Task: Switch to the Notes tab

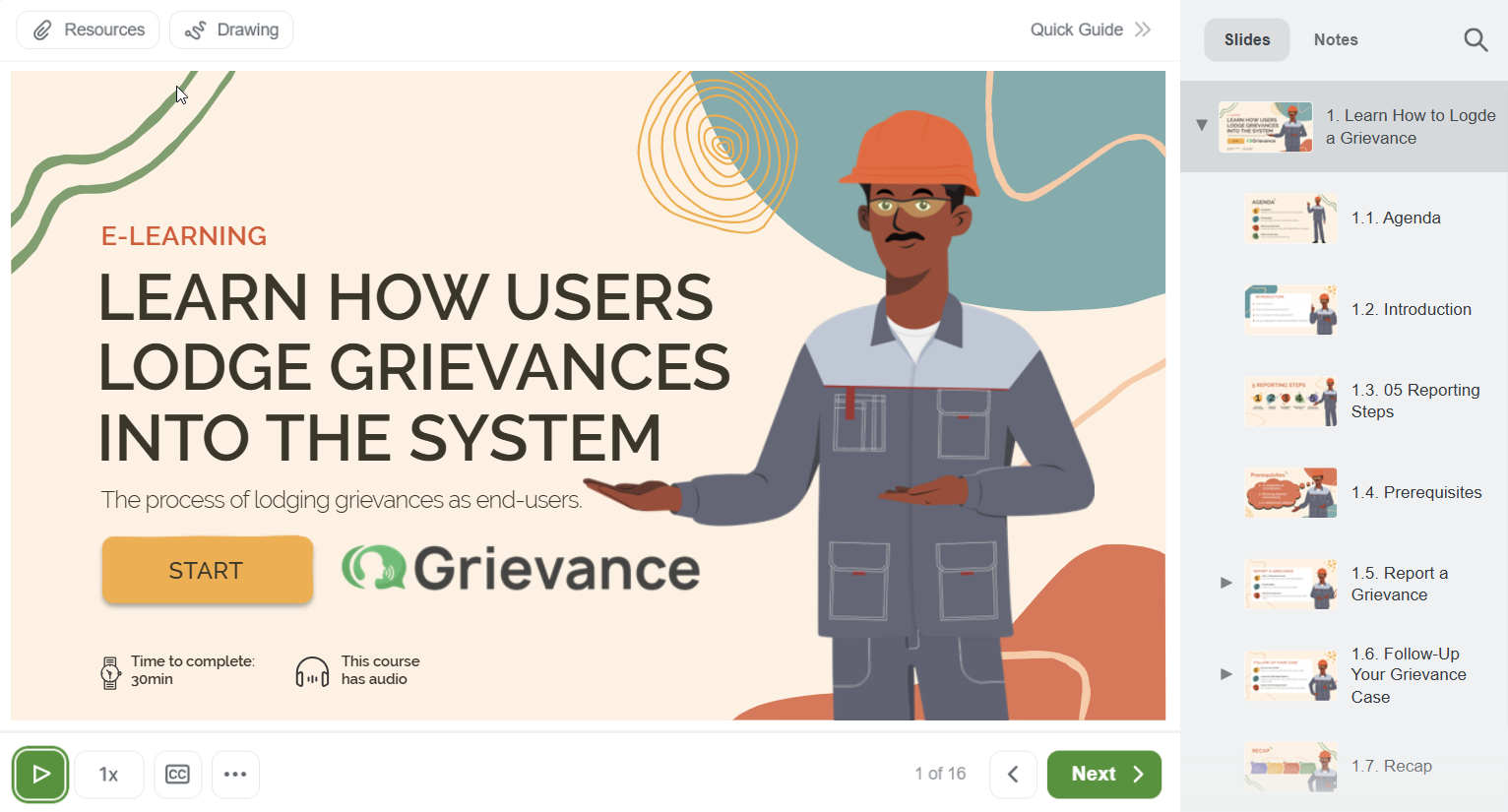Action: point(1335,39)
